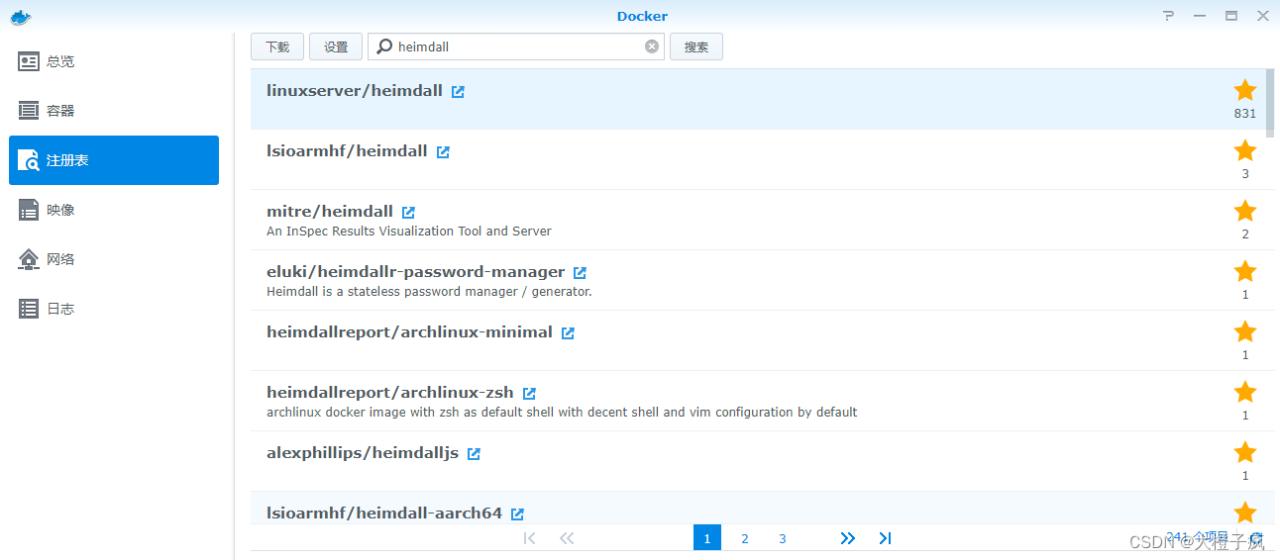Click the 下载 button
Viewport: 1280px width, 560px height.
[x=277, y=46]
